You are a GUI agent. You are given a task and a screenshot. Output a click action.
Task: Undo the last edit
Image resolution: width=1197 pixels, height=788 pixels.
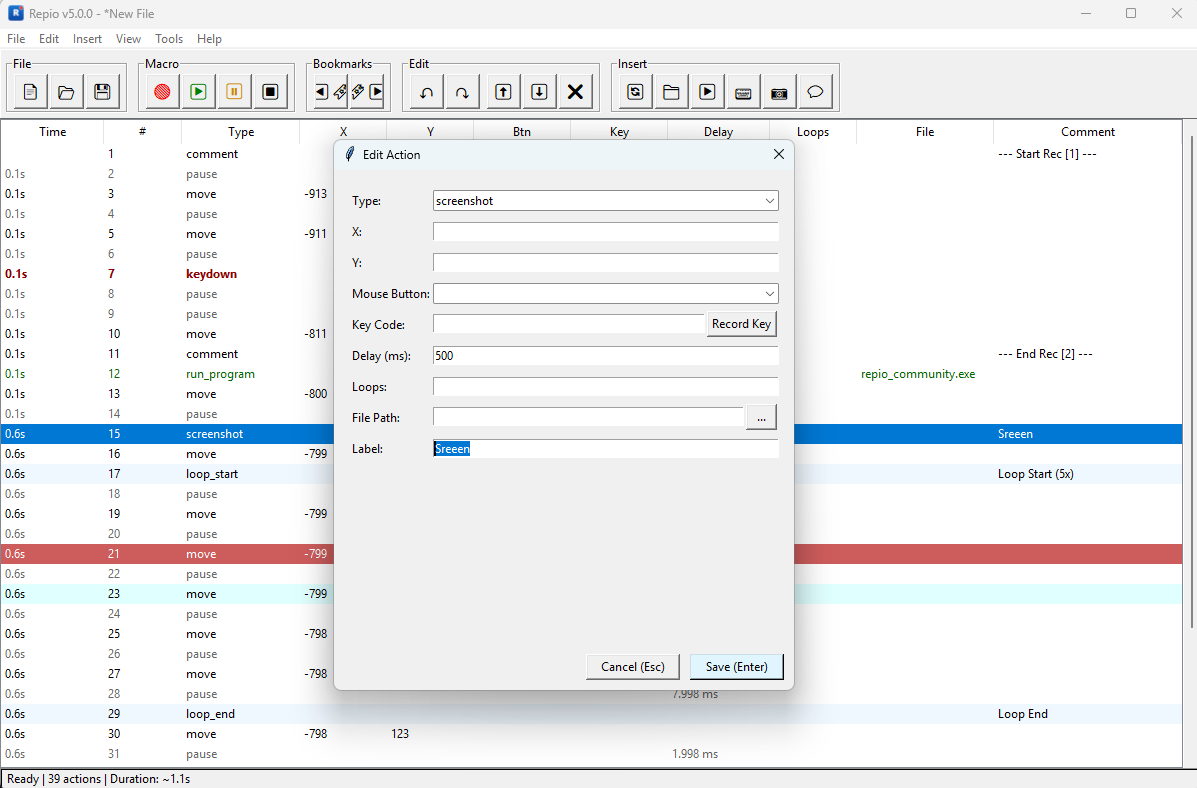pos(425,91)
